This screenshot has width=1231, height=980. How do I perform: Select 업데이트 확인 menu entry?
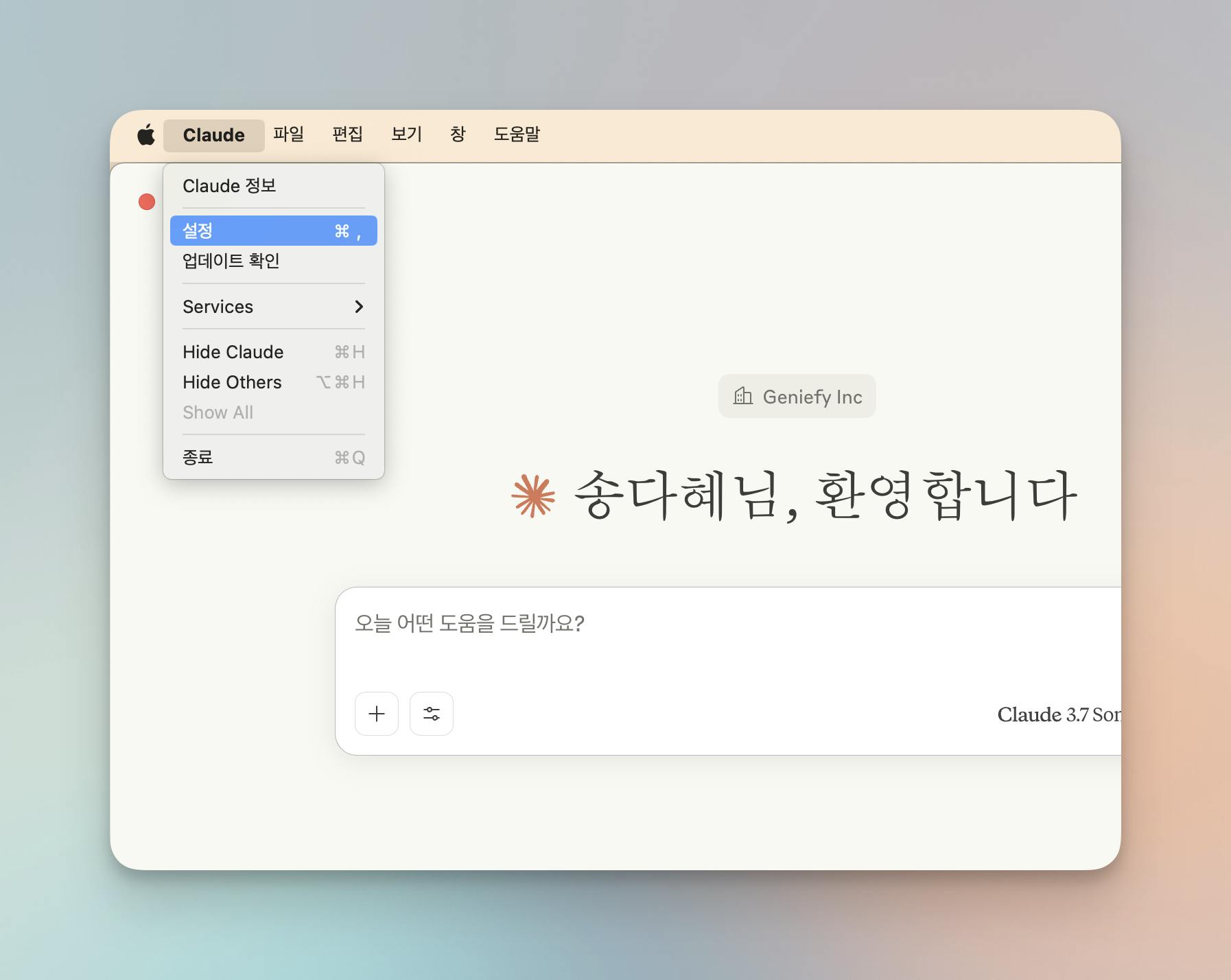(x=274, y=261)
